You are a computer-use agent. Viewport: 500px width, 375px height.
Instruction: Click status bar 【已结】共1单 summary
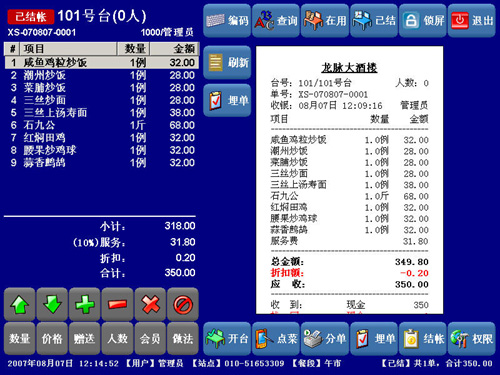(x=437, y=363)
